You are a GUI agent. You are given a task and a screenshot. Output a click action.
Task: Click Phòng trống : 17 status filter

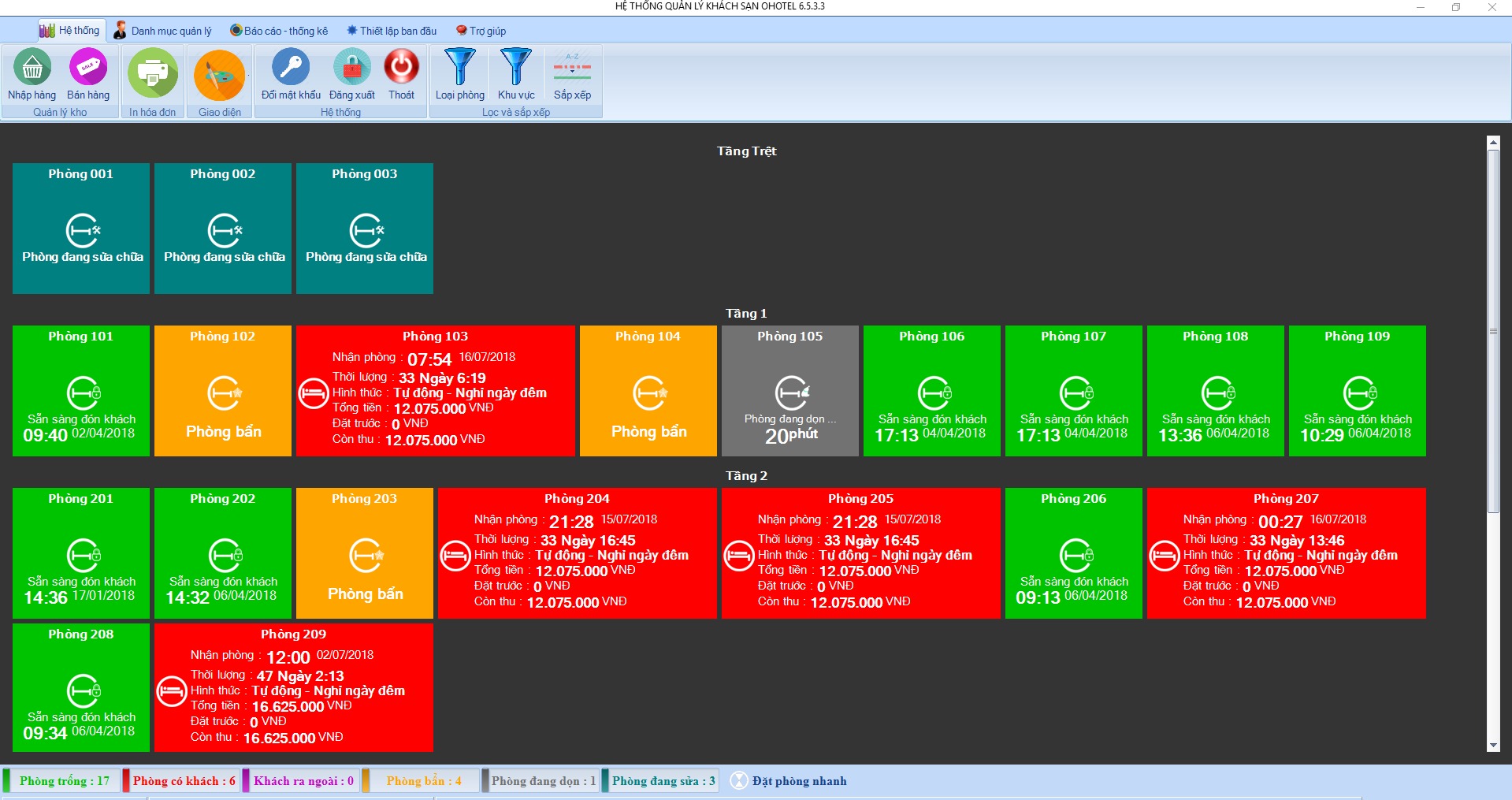coord(61,781)
